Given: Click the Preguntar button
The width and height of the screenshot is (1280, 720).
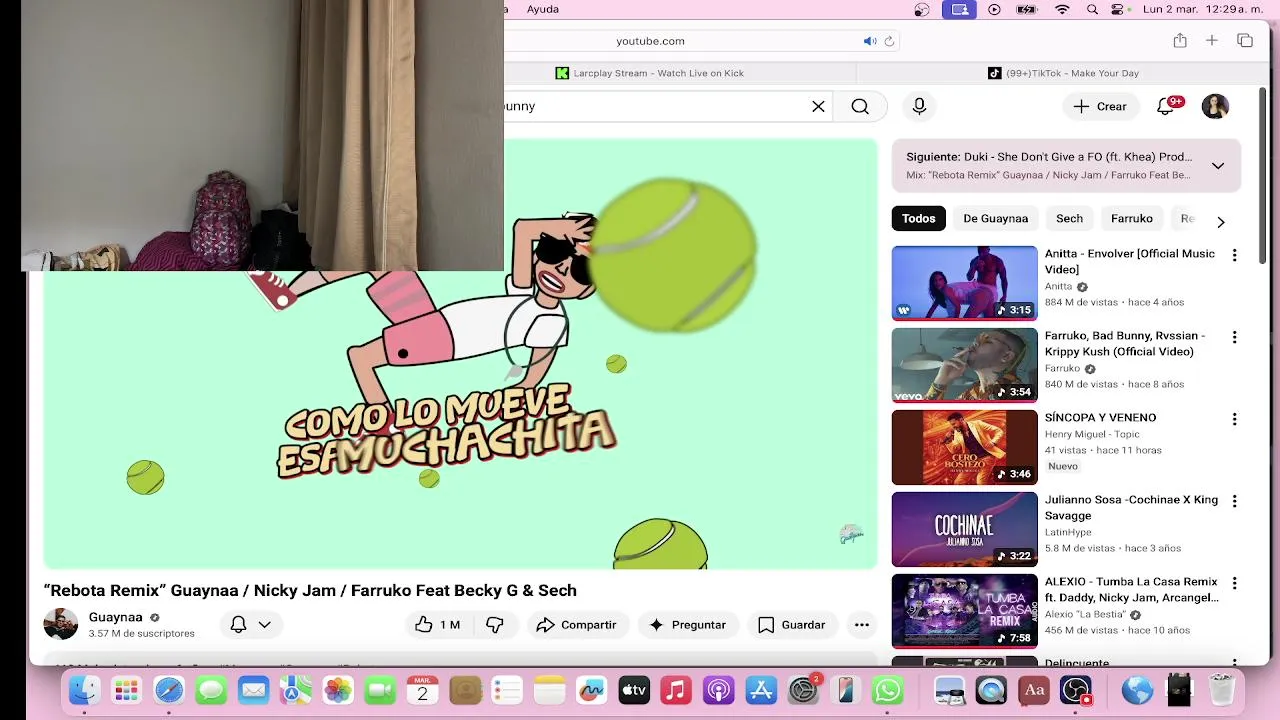Looking at the screenshot, I should tap(687, 625).
